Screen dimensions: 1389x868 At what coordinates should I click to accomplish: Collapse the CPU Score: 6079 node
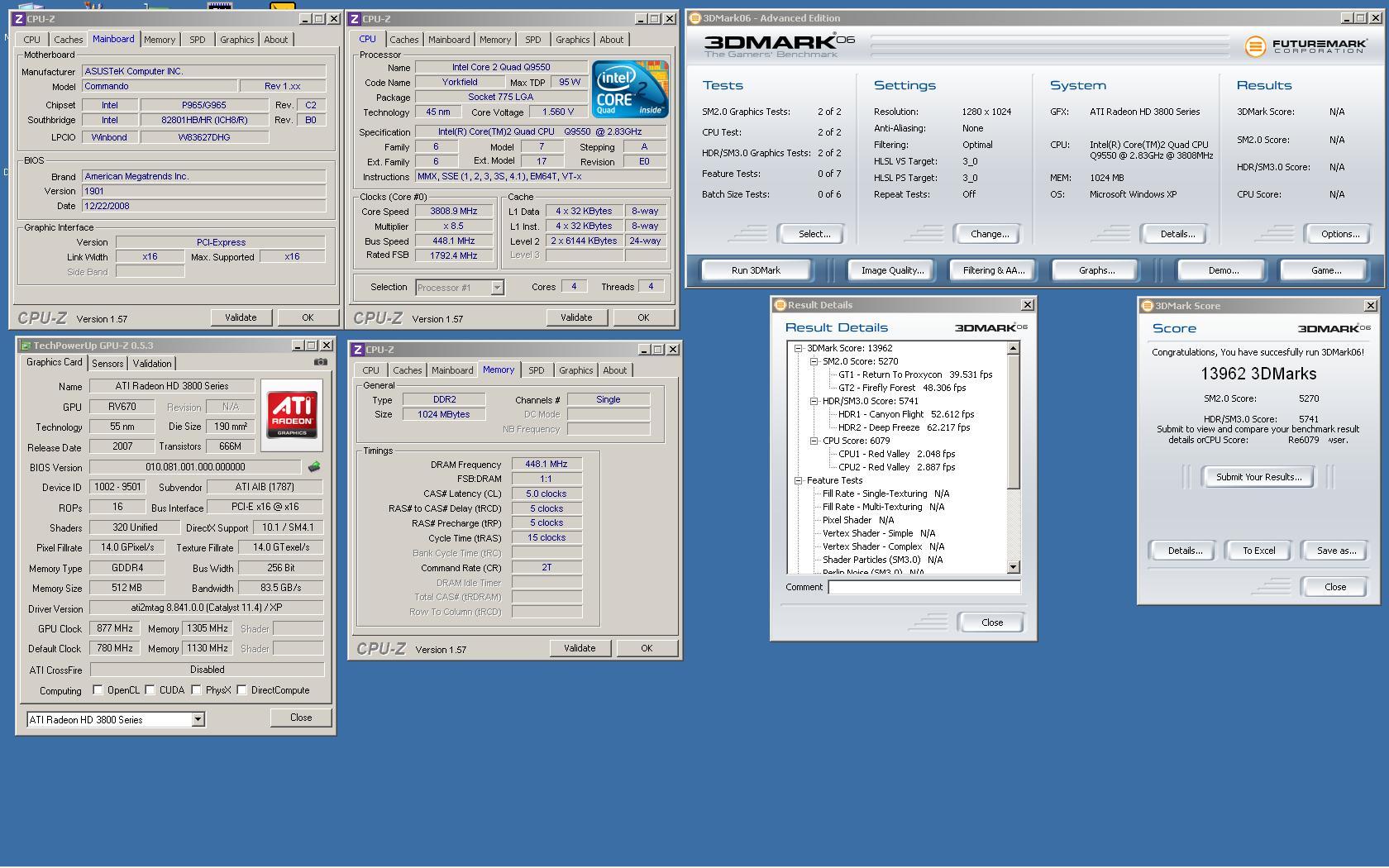814,441
